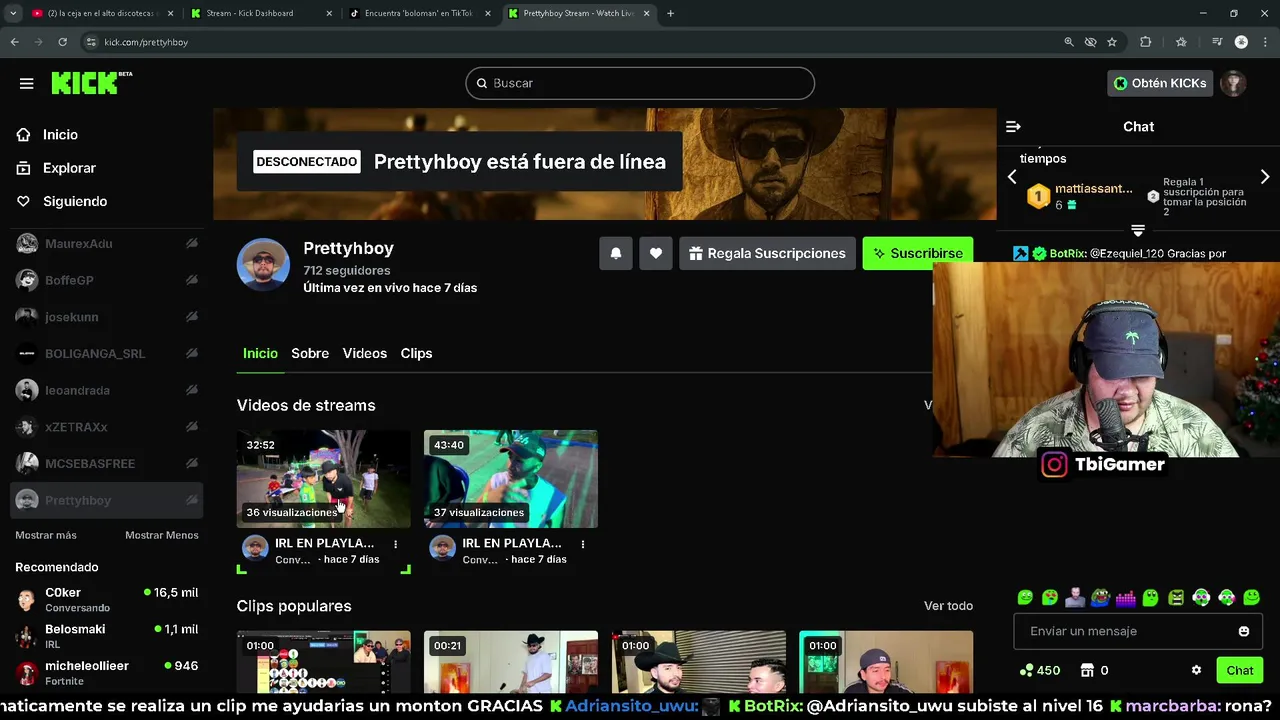This screenshot has height=720, width=1280.
Task: Switch to the TikTok 'boloman' browser tab
Action: [x=418, y=13]
